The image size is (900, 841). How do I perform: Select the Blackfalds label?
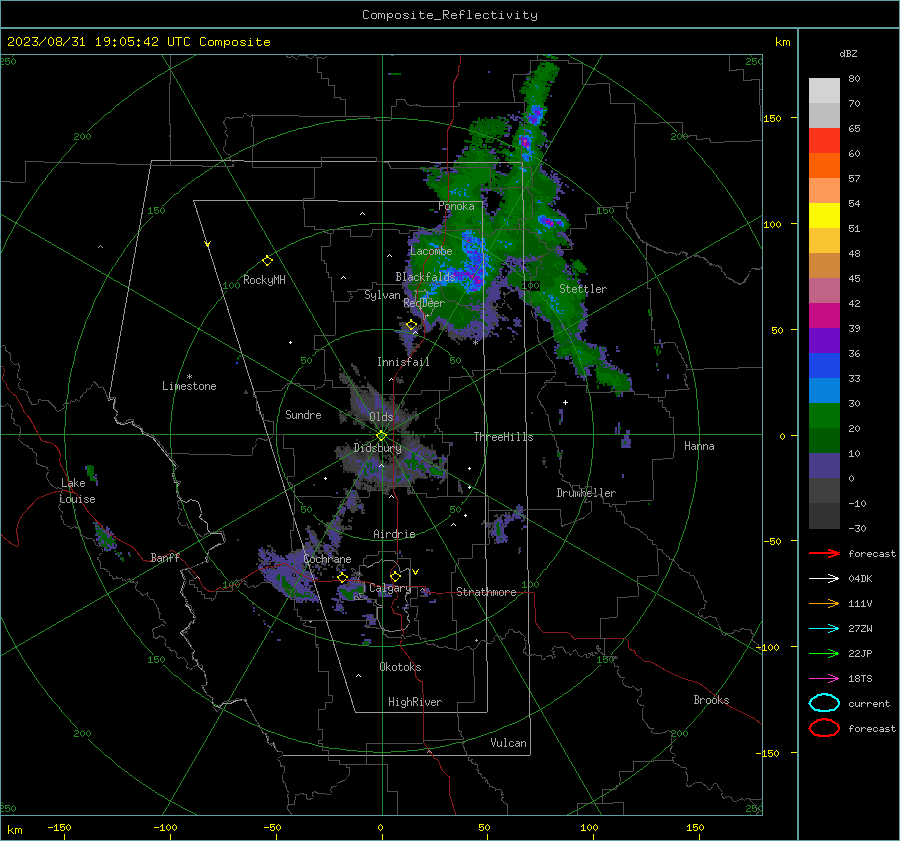point(425,277)
